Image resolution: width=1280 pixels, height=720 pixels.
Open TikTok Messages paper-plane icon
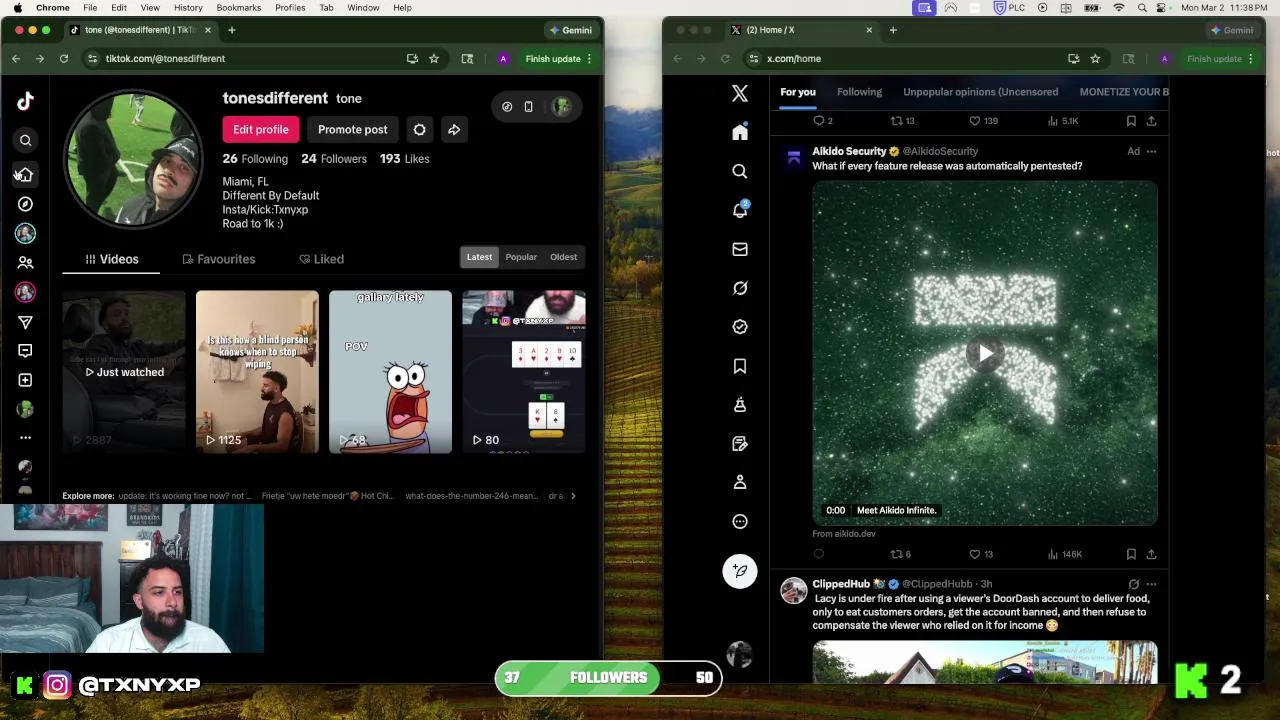pos(26,322)
